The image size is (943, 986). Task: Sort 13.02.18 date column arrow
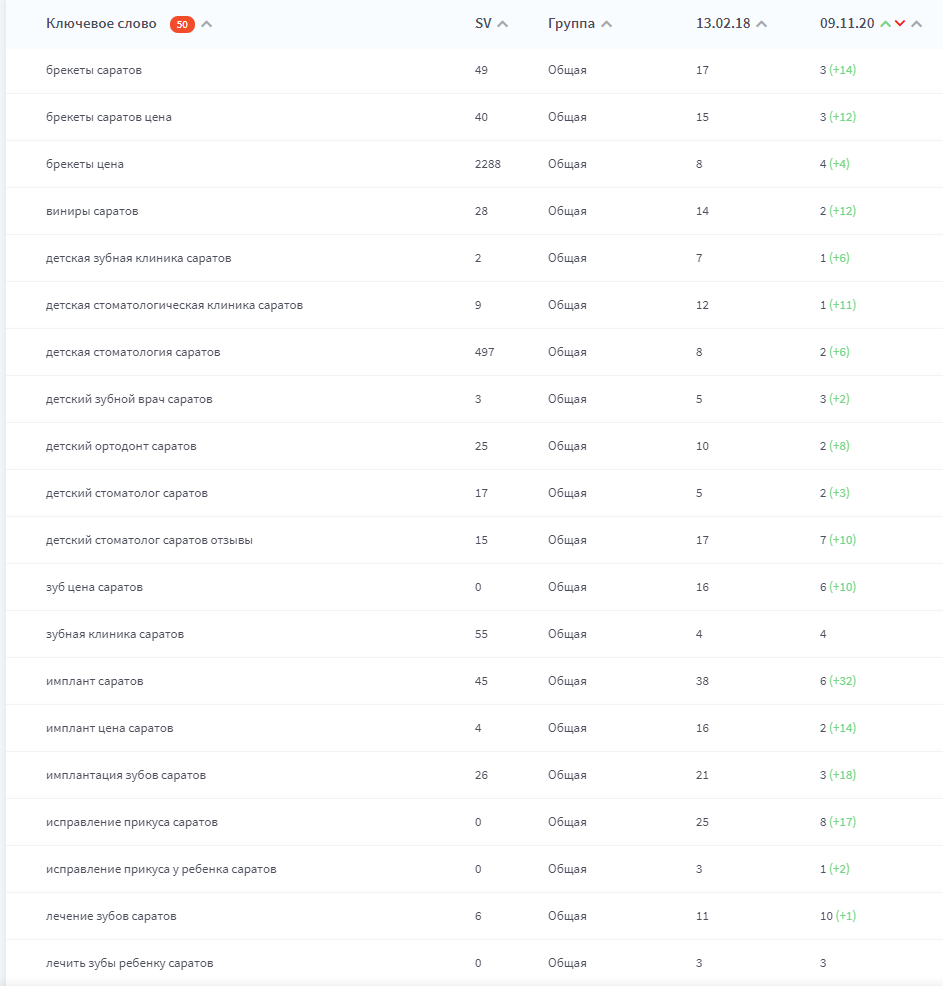pos(761,25)
